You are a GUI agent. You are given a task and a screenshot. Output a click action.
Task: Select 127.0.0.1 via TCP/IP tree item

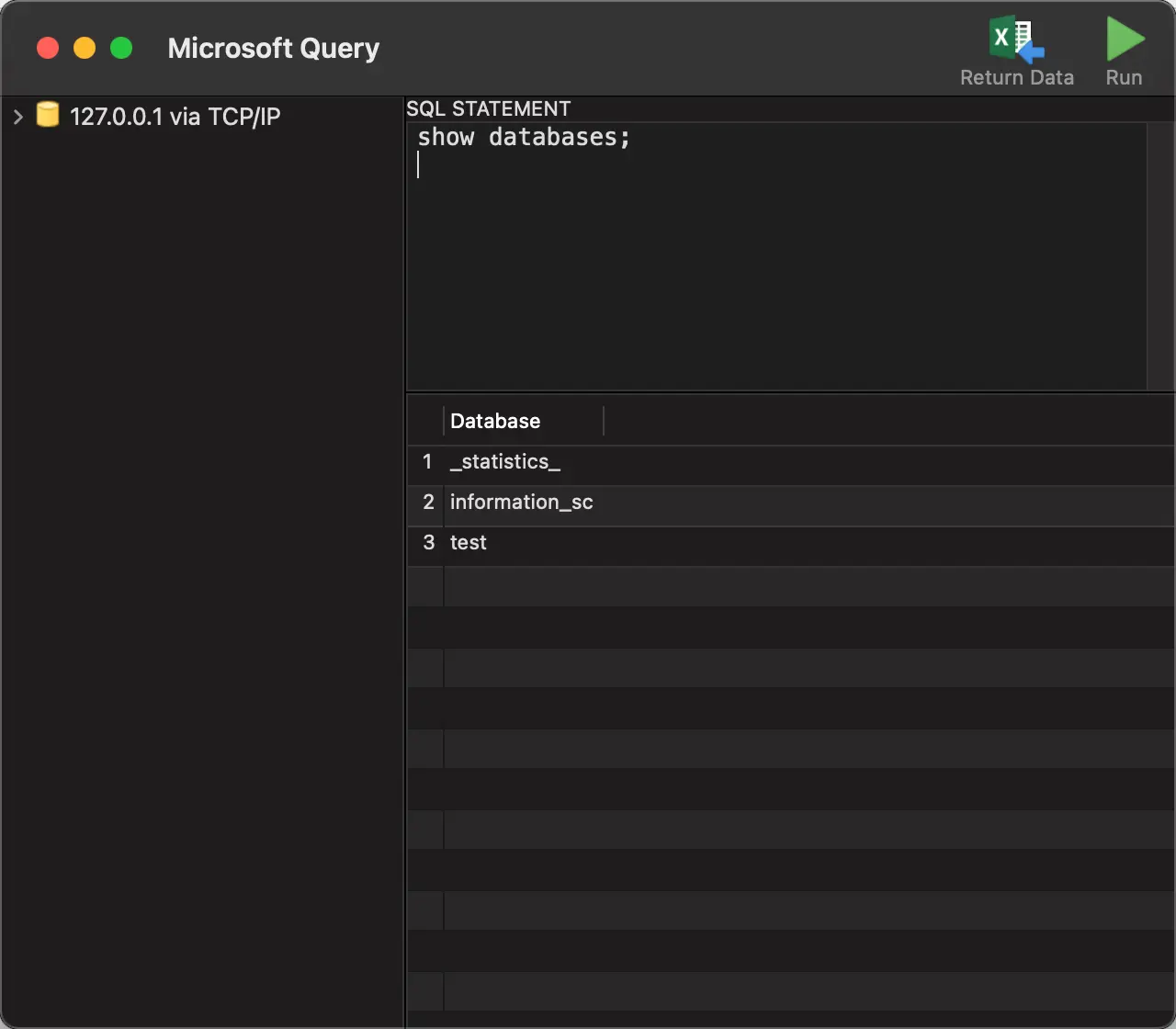(x=175, y=117)
